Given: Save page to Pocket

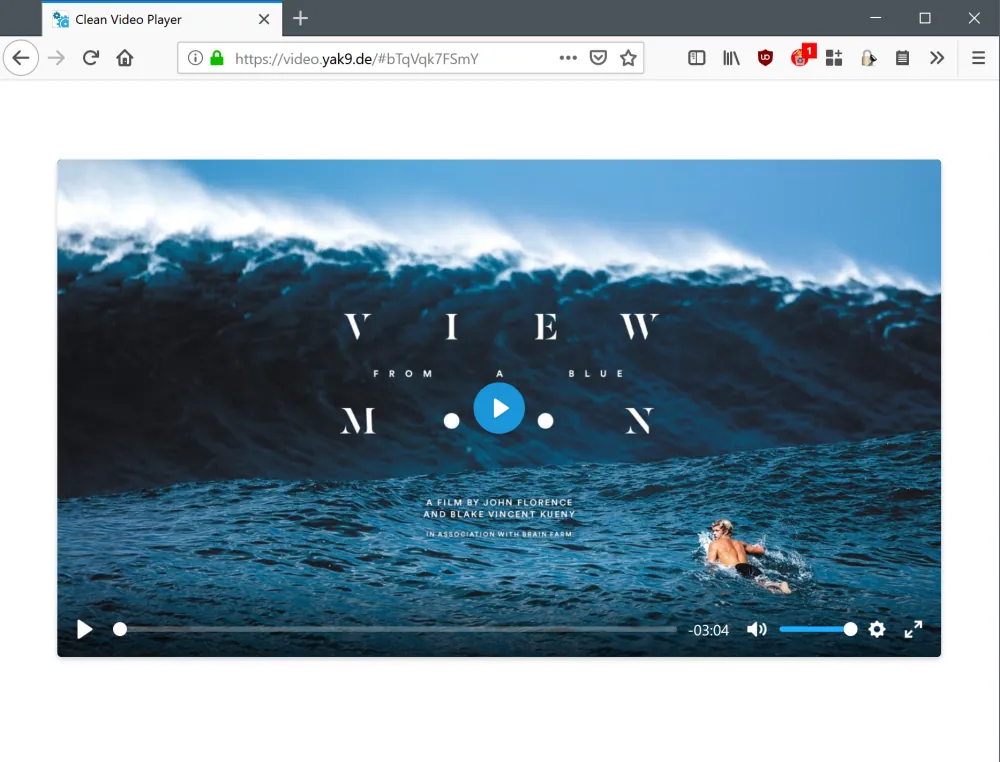Looking at the screenshot, I should pos(598,58).
